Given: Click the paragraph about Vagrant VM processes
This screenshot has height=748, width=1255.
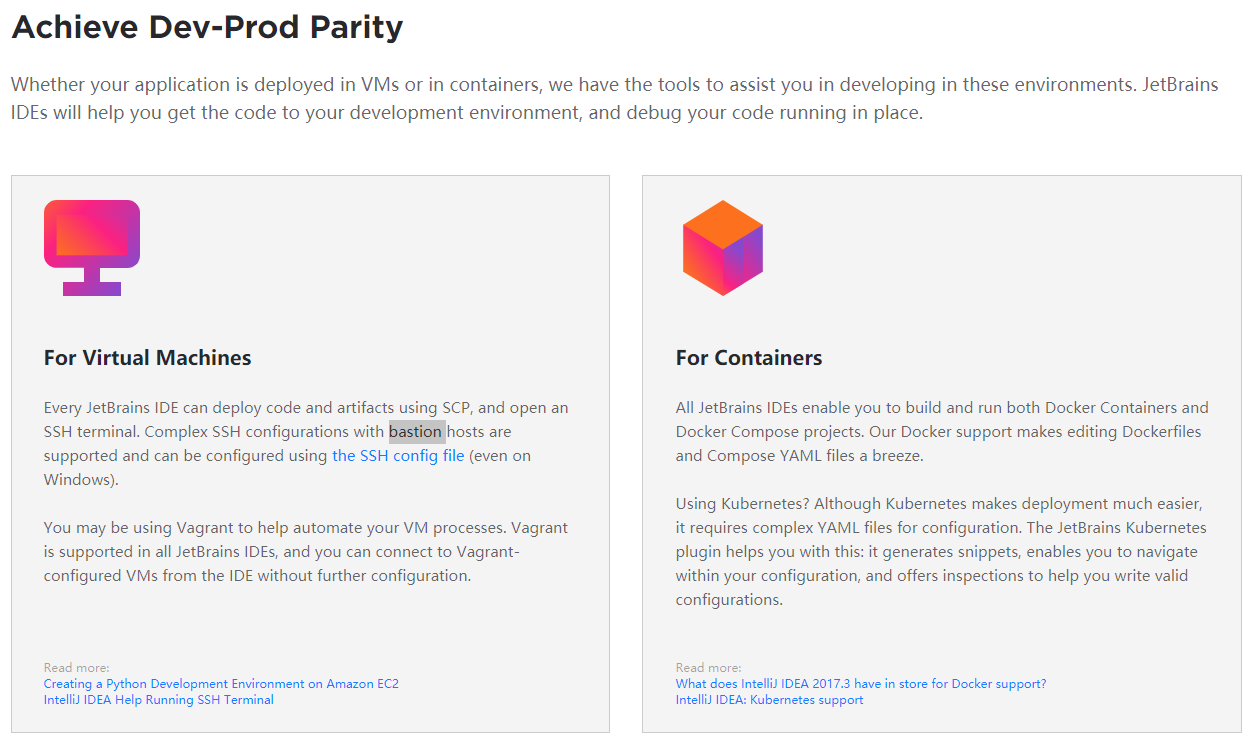Looking at the screenshot, I should [306, 552].
